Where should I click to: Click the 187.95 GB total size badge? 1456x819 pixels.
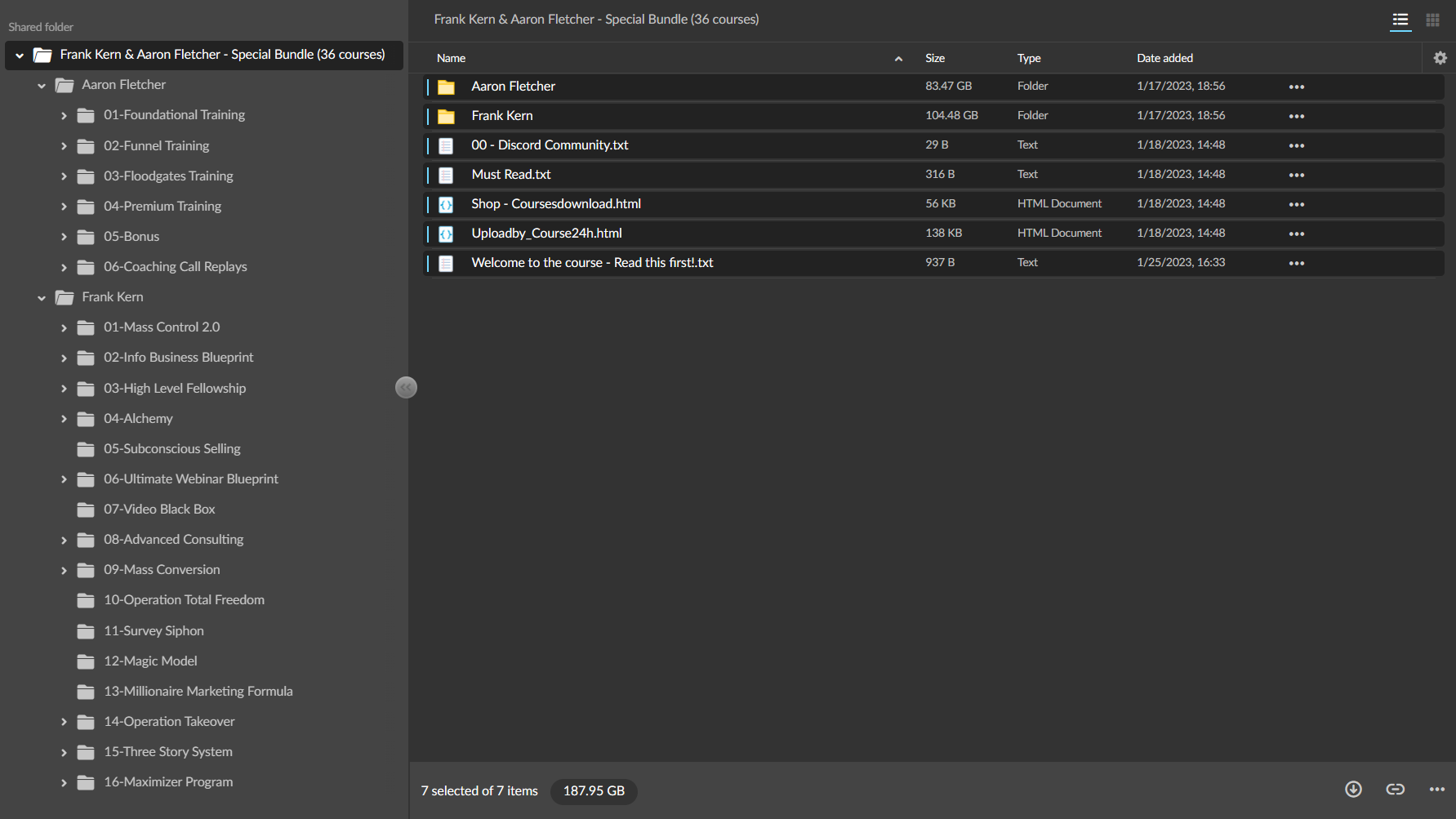pos(594,790)
